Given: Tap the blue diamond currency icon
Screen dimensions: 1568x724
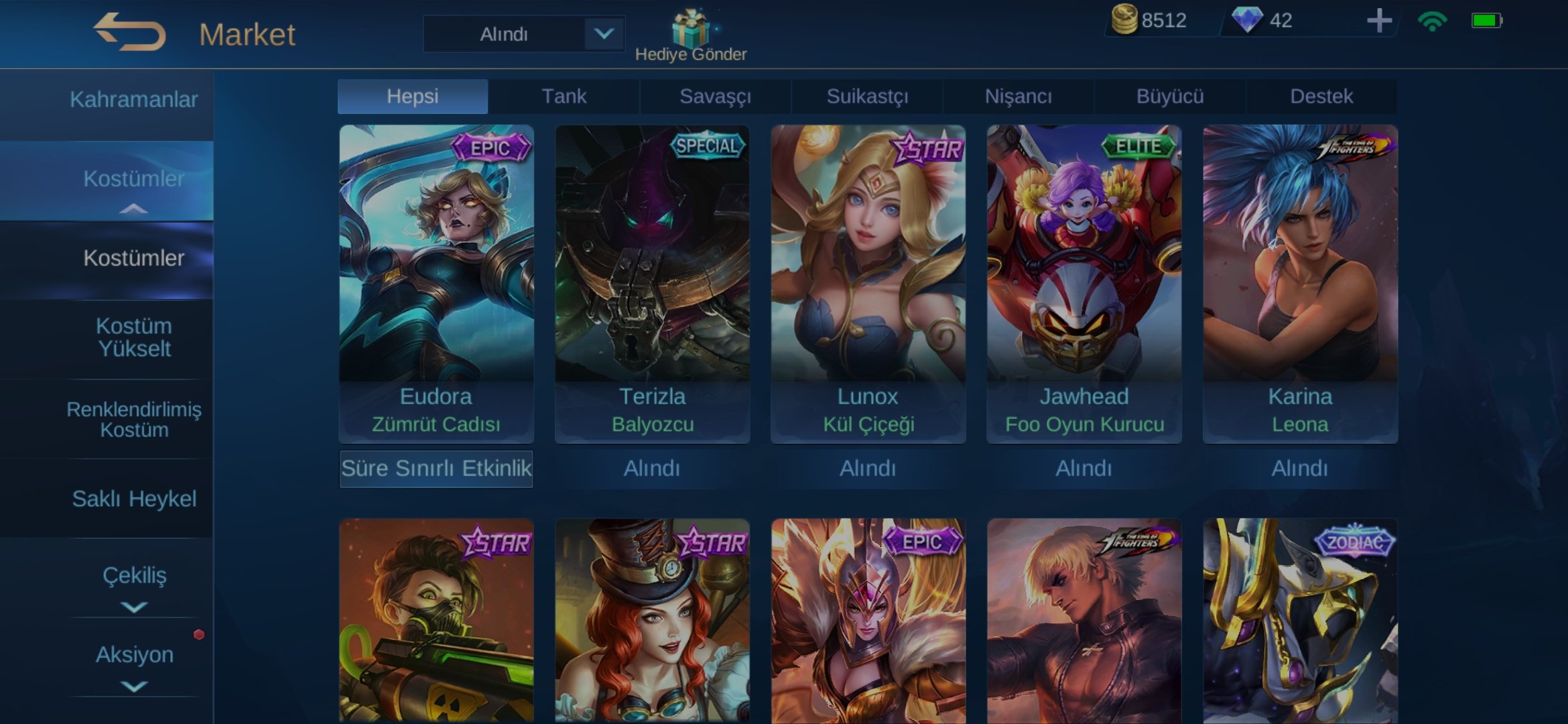Looking at the screenshot, I should pyautogui.click(x=1247, y=19).
